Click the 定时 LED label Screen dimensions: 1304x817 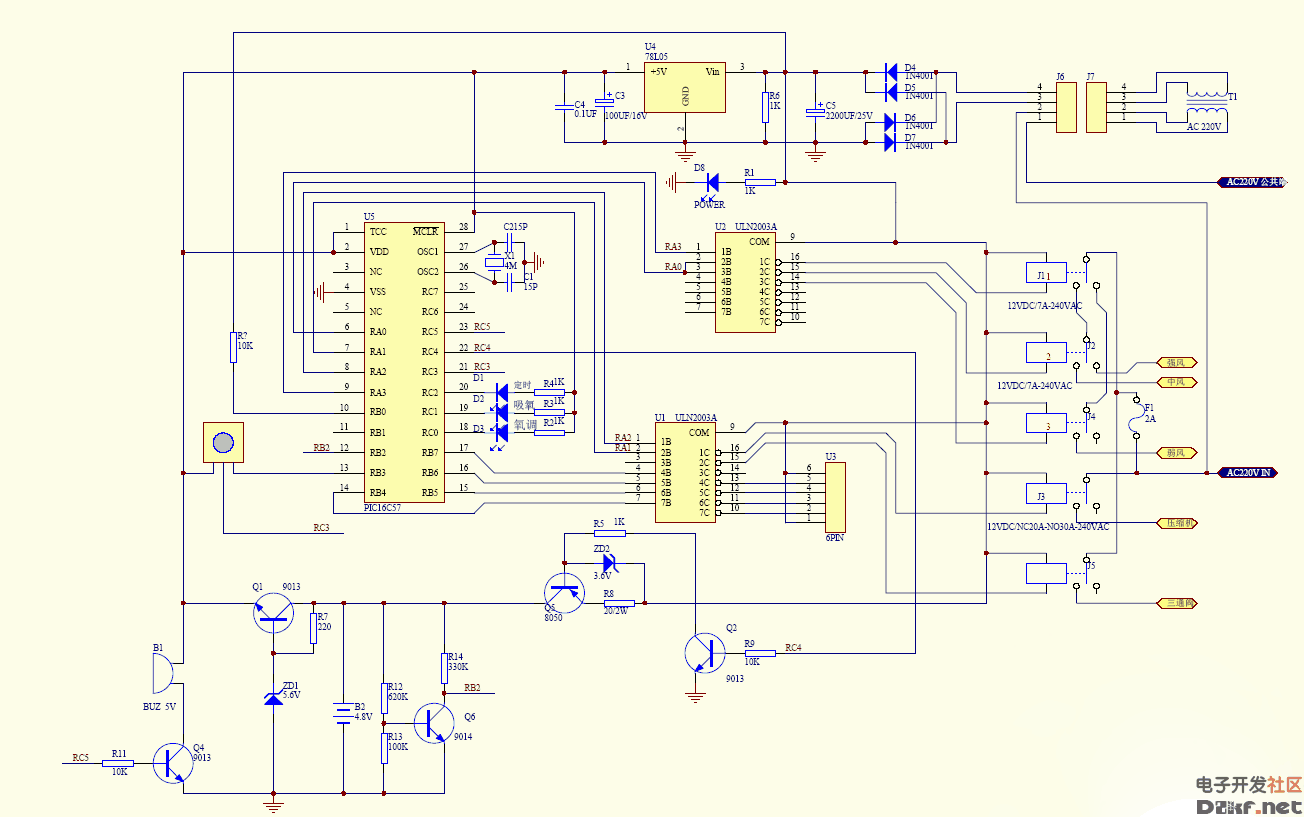coord(522,385)
